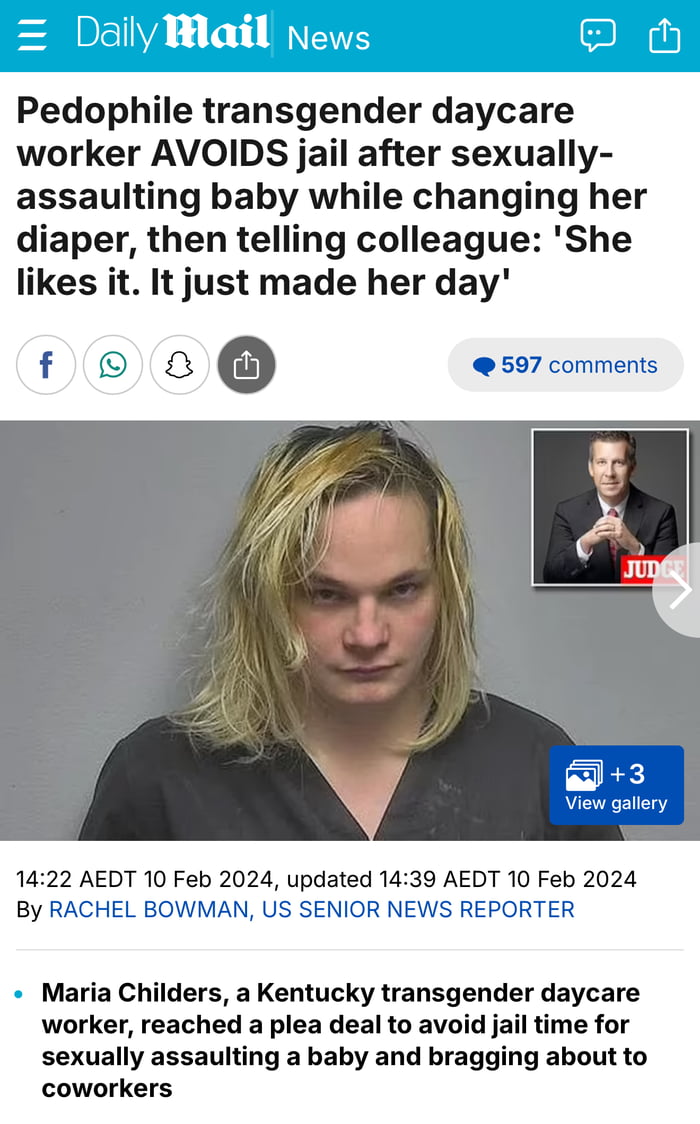700x1124 pixels.
Task: Click the US Senior News Reporter link text
Action: pos(418,909)
